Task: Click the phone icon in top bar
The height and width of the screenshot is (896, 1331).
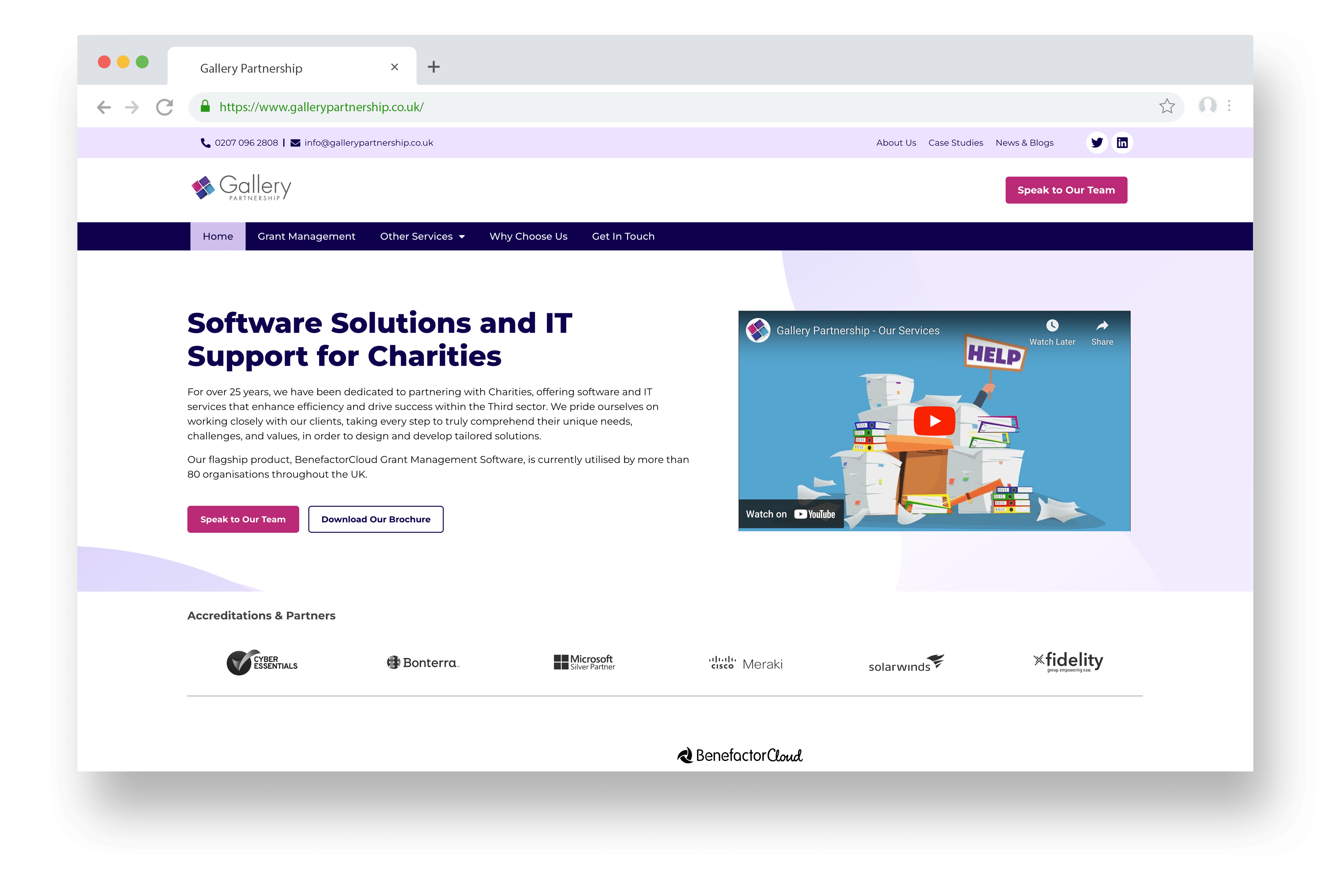Action: coord(206,143)
